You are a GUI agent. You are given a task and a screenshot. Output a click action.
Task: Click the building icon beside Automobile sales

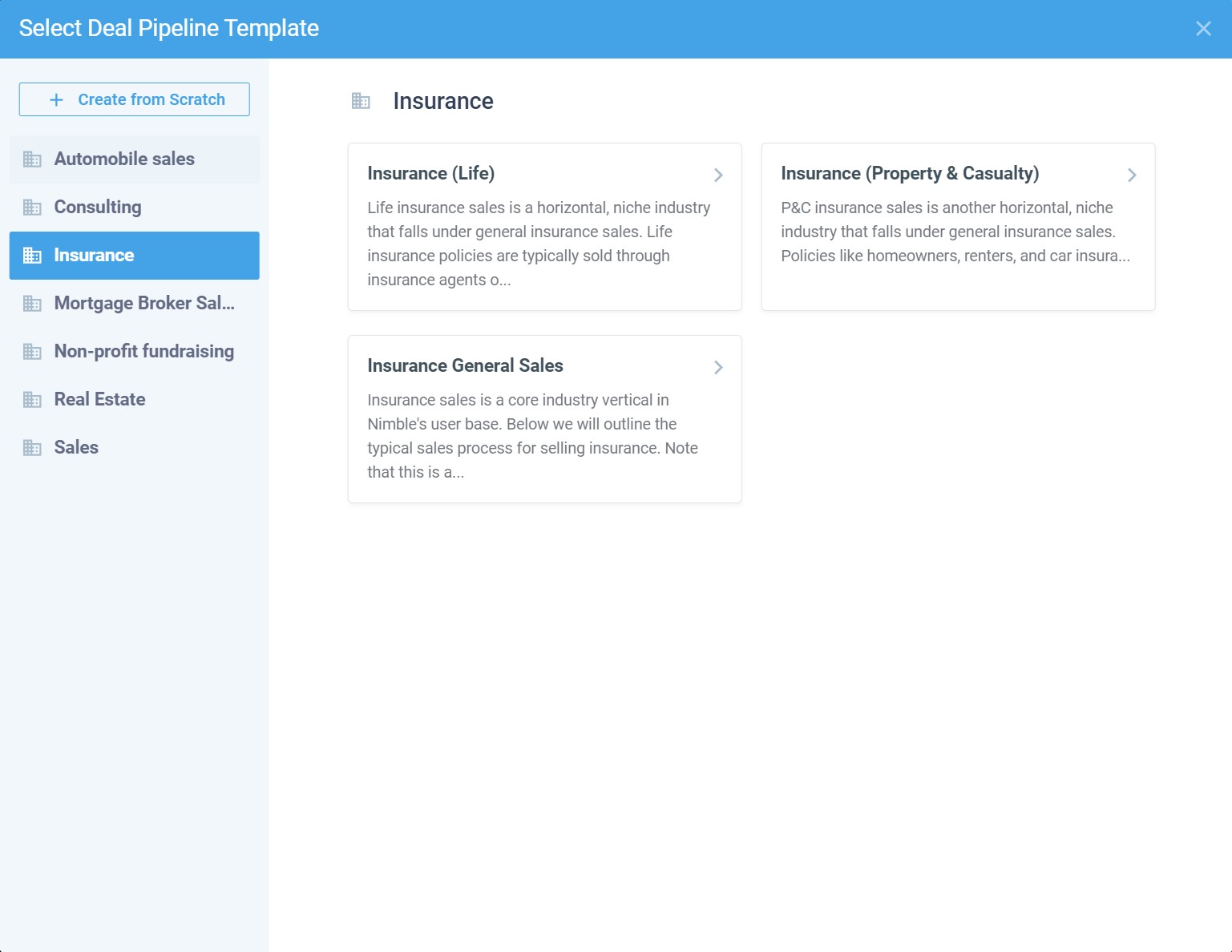click(32, 159)
